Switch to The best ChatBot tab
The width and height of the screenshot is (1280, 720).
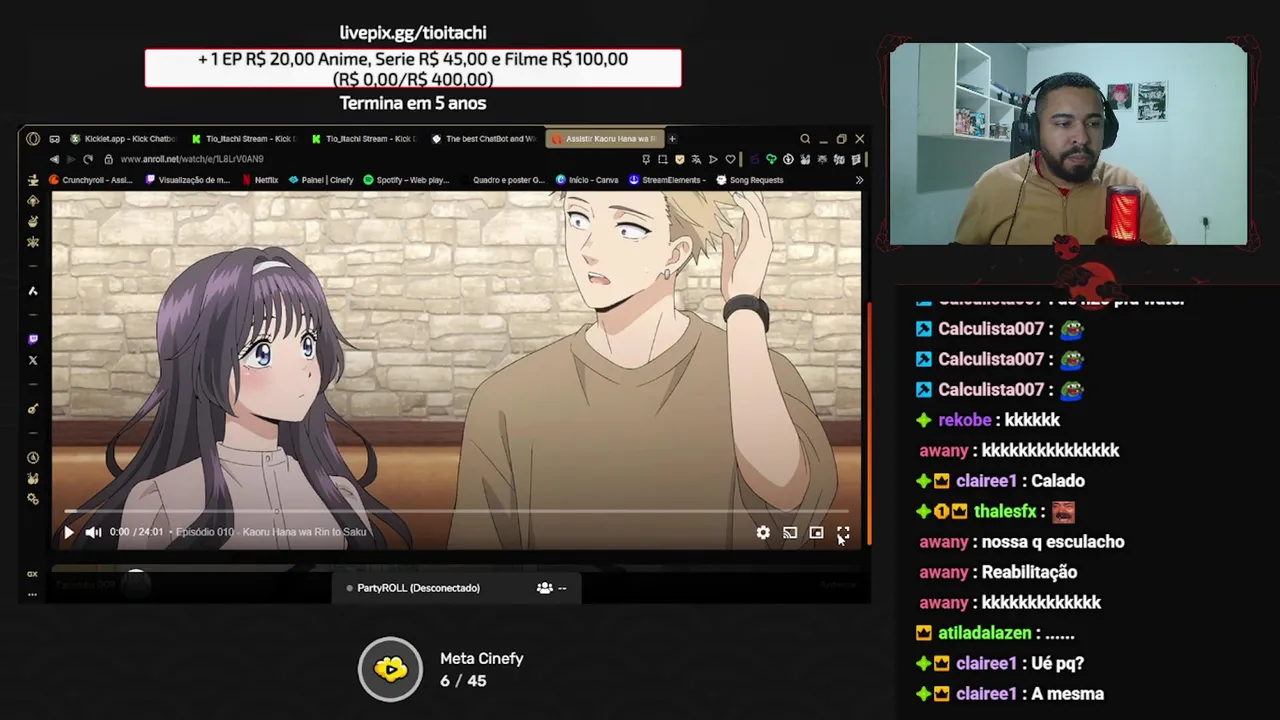click(x=485, y=139)
